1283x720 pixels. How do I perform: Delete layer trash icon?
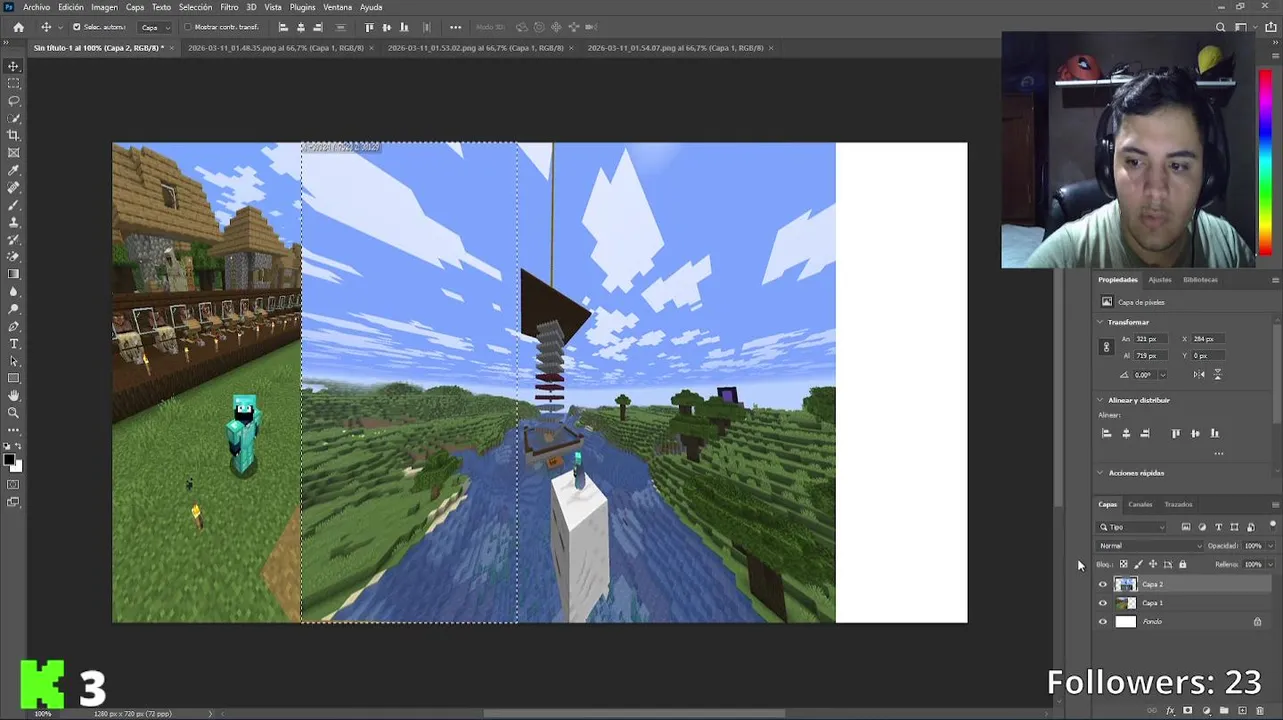(x=1260, y=710)
